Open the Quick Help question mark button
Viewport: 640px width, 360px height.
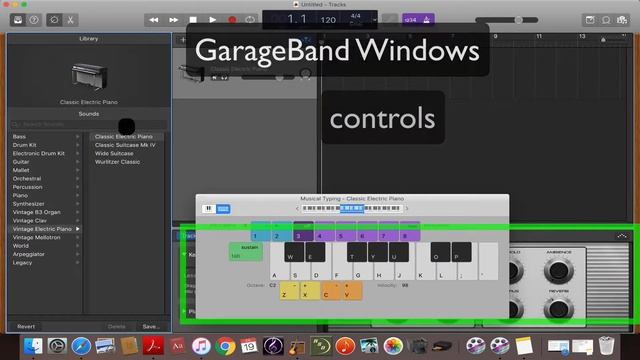coord(34,20)
